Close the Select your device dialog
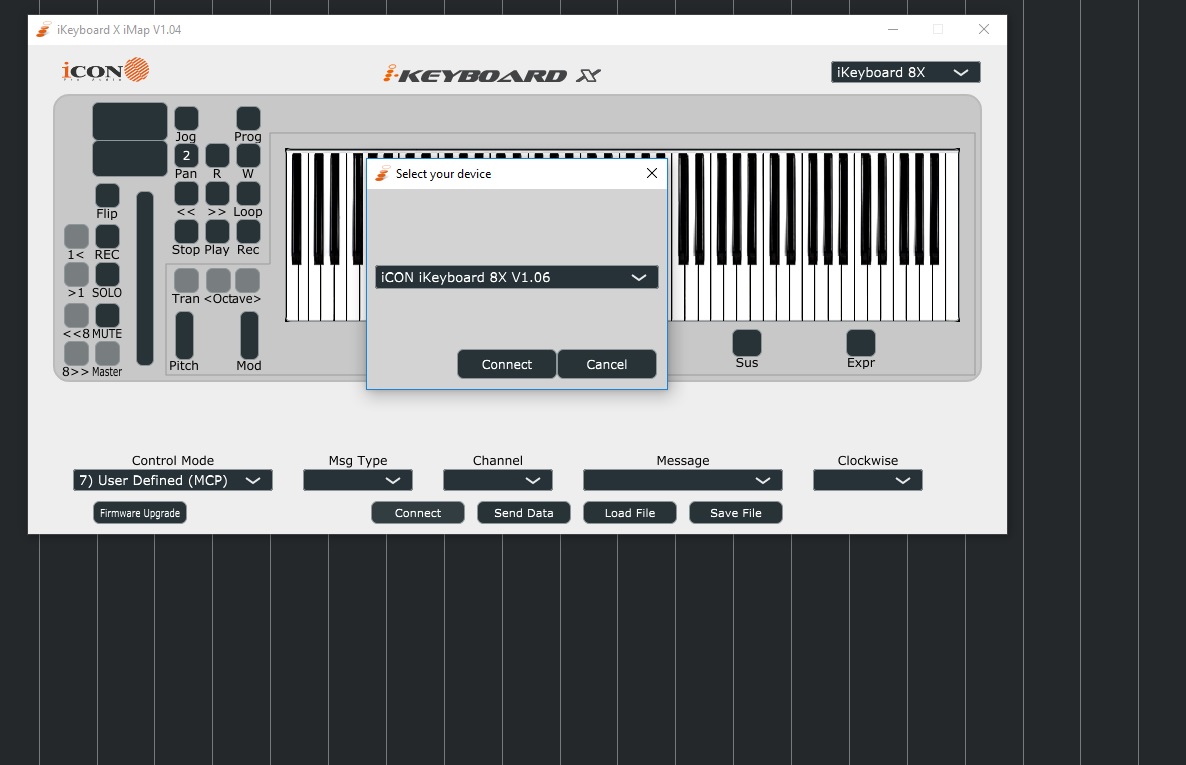 tap(651, 173)
